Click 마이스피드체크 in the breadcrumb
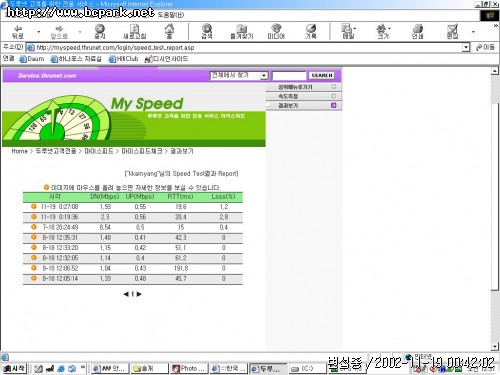 [x=142, y=151]
